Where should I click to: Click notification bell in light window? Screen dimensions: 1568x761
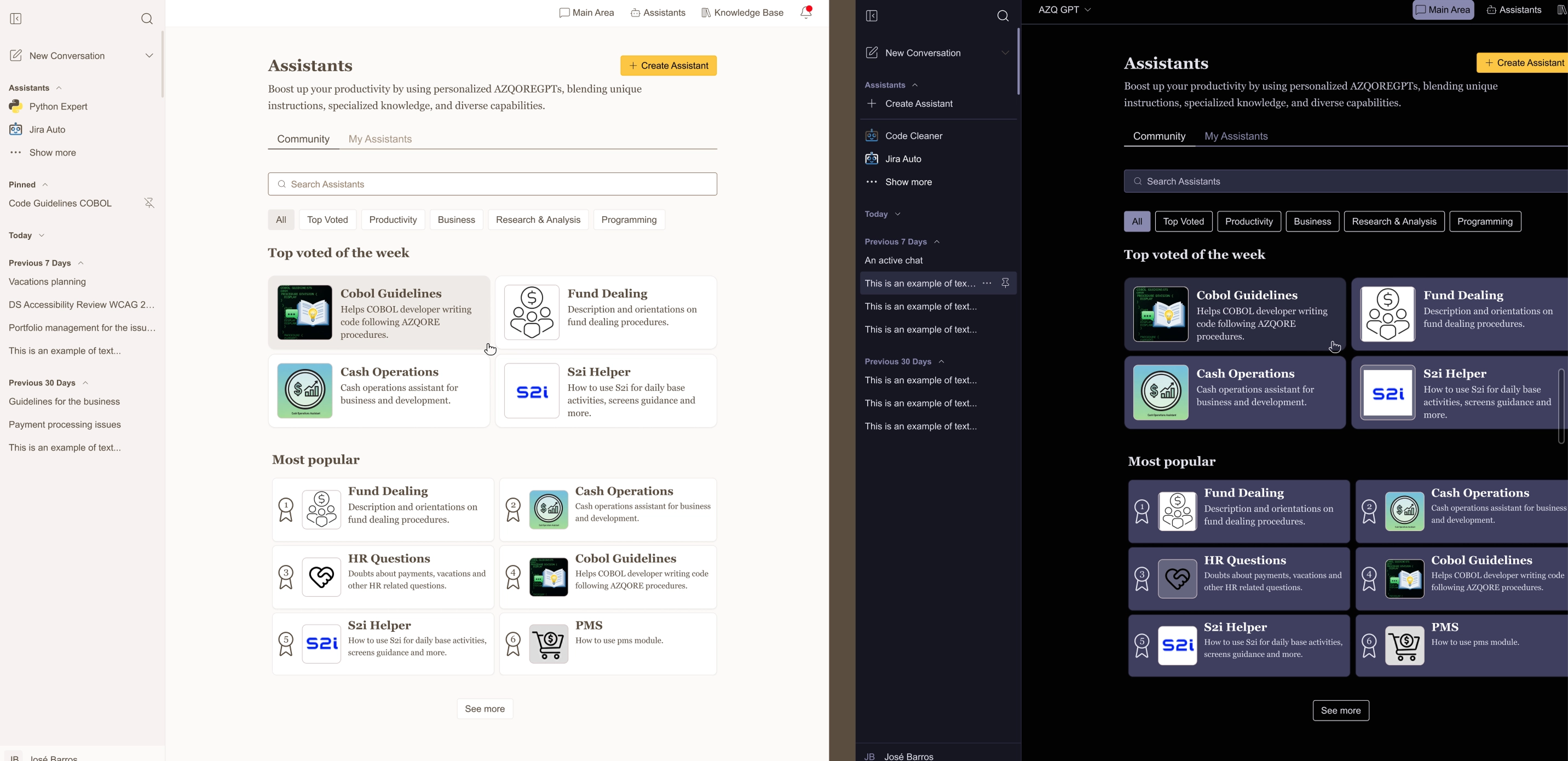pos(806,12)
